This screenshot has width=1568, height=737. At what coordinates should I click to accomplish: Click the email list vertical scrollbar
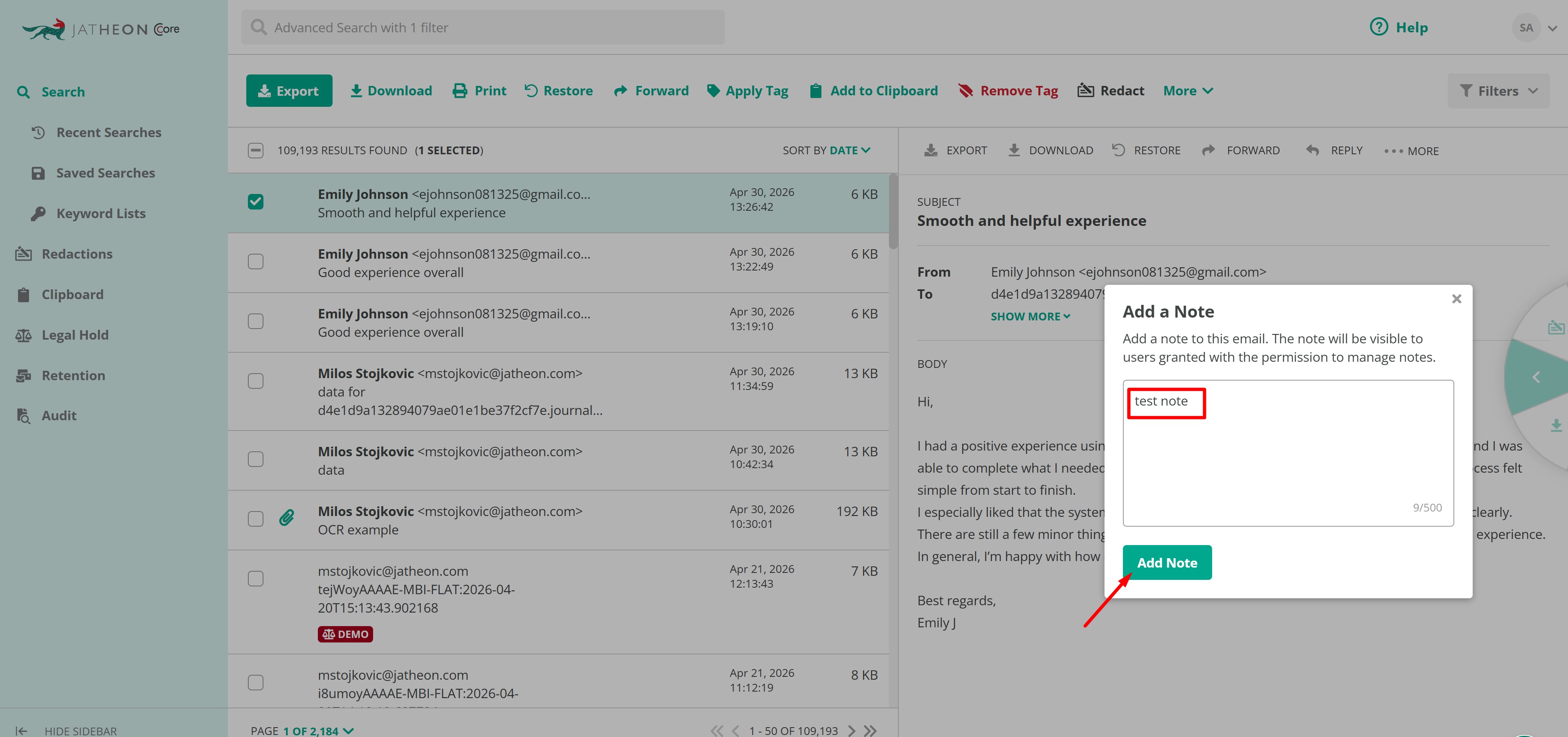[893, 211]
